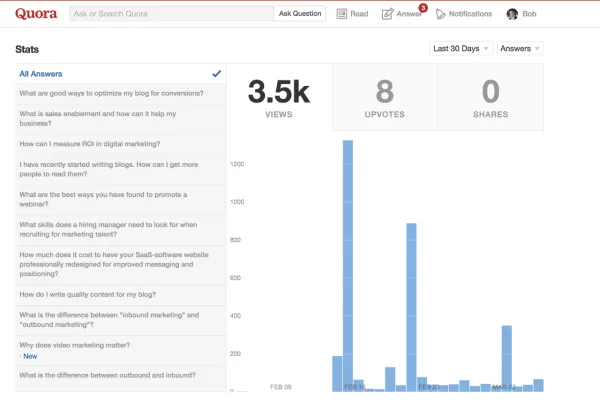600x404 pixels.
Task: Select the 8 Upvotes stat tab
Action: [385, 97]
